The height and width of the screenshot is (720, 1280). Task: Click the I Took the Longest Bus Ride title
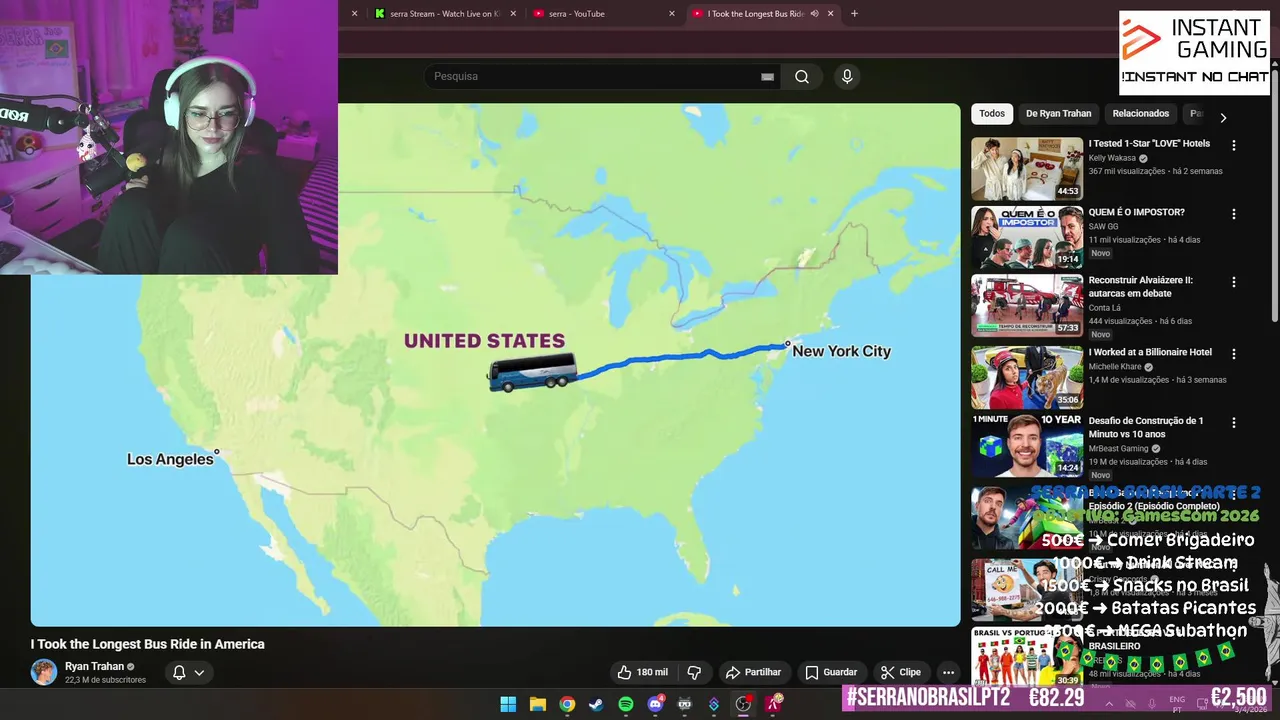pos(148,644)
